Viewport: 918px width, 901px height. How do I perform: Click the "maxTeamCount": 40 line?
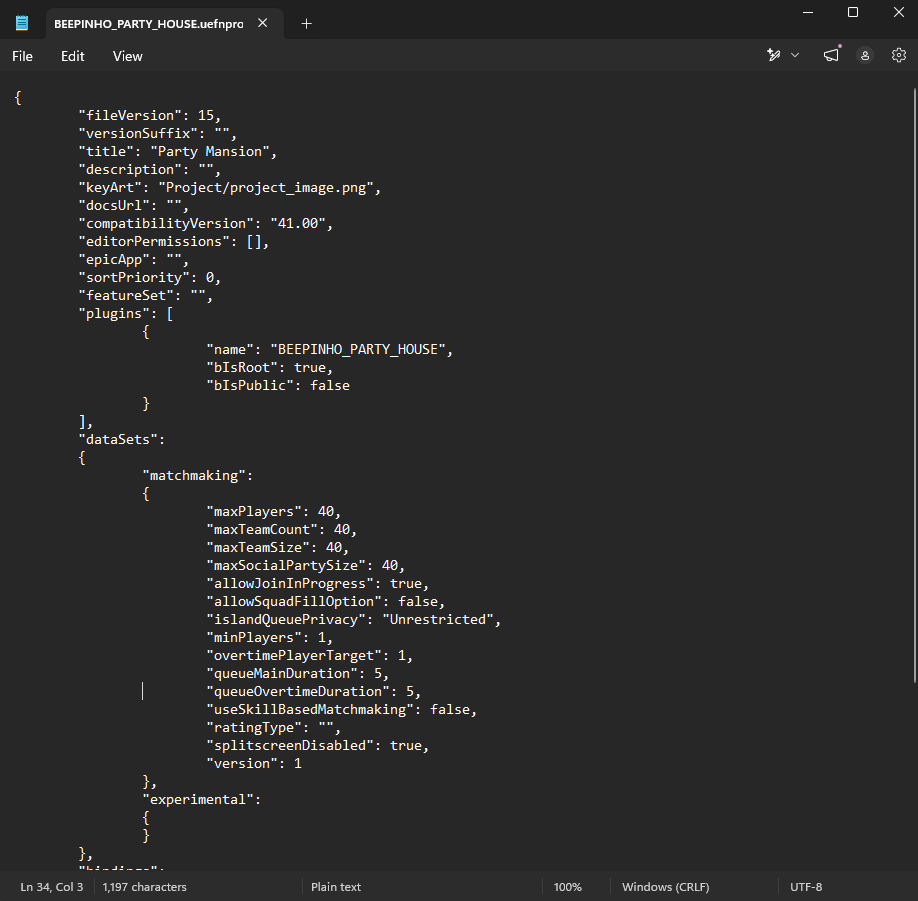(282, 530)
